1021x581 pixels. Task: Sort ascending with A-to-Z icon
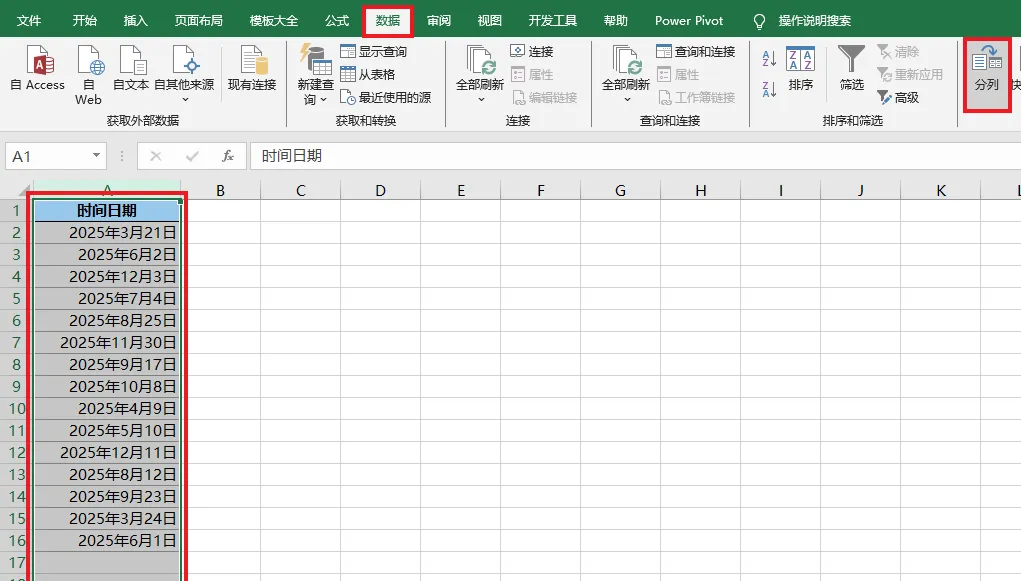click(769, 59)
